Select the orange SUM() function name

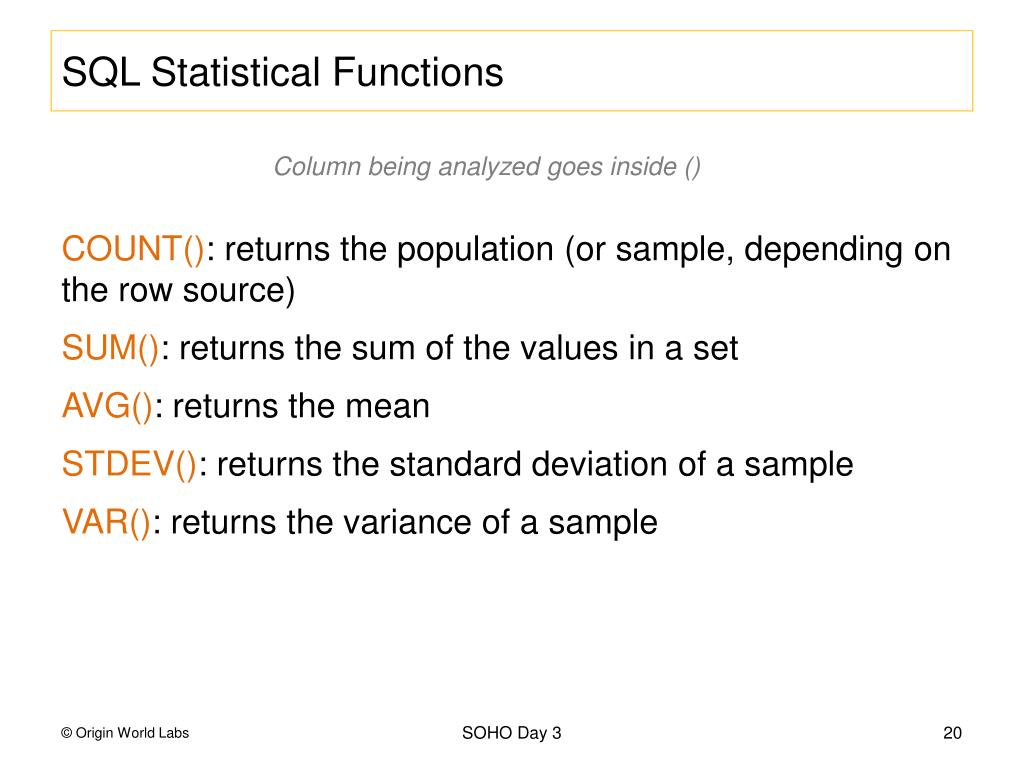tap(110, 348)
